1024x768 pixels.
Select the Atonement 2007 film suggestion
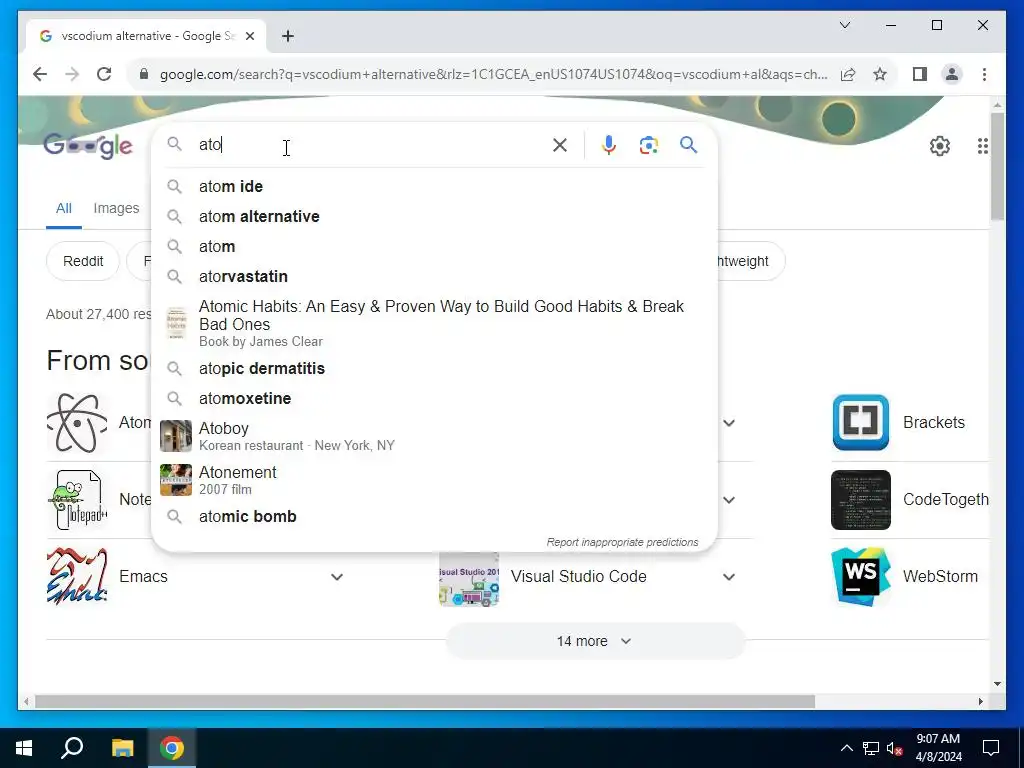pyautogui.click(x=434, y=480)
